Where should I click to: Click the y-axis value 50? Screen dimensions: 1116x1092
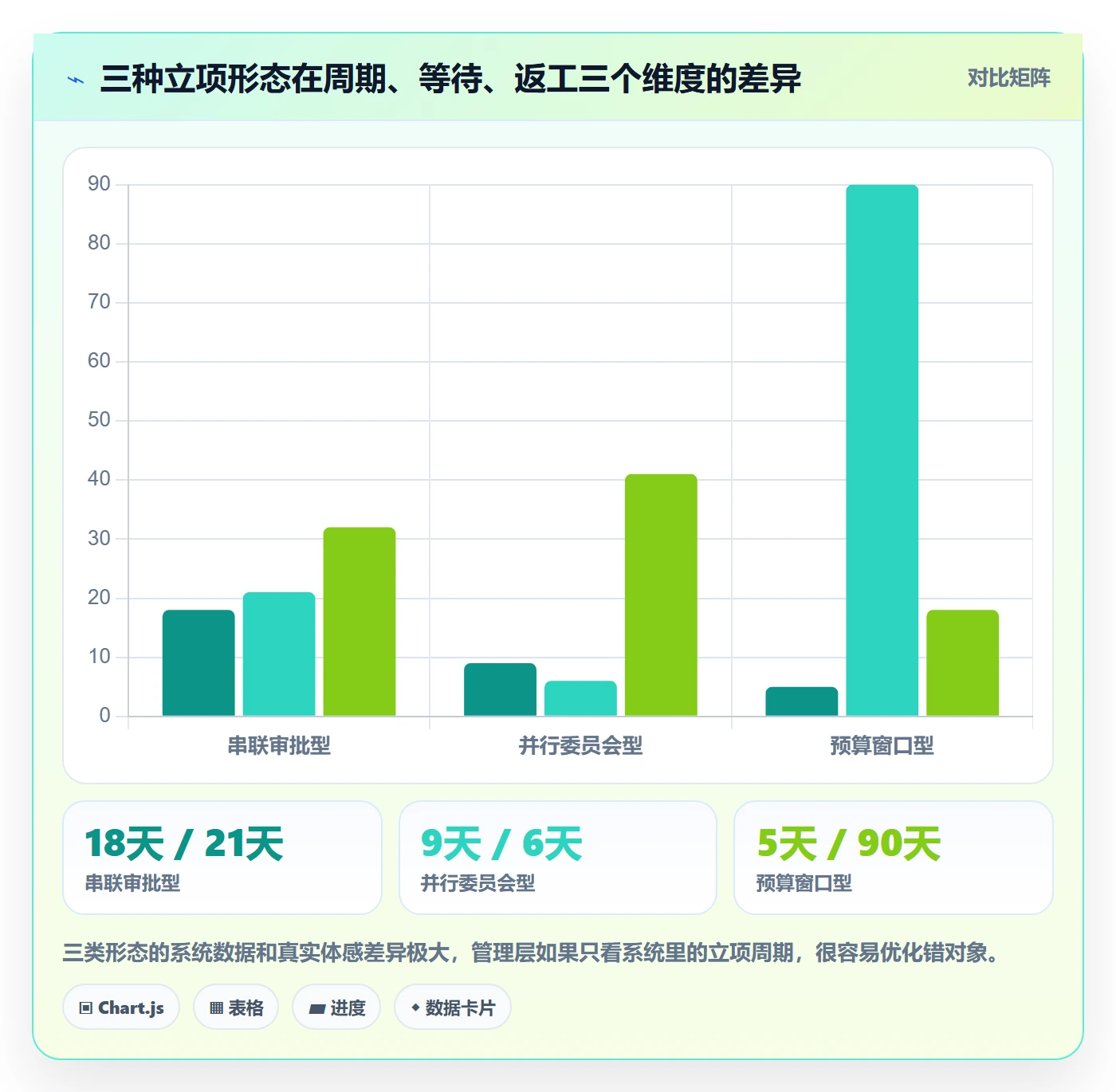coord(99,420)
